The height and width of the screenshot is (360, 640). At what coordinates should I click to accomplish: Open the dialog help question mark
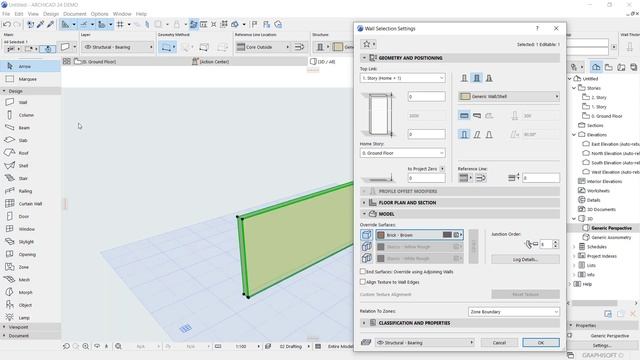(x=537, y=28)
